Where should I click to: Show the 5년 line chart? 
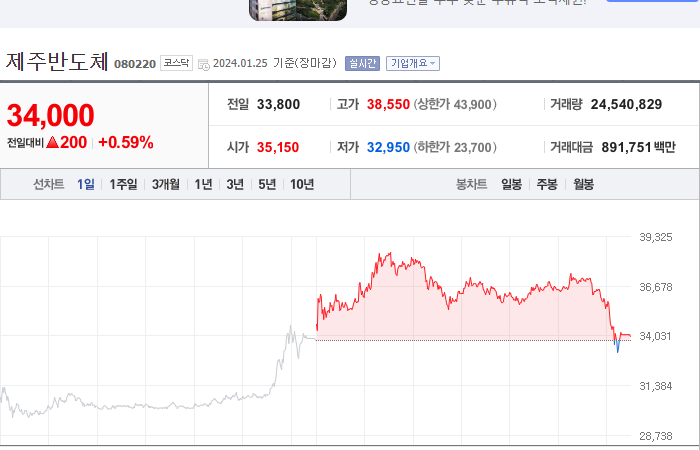pos(267,184)
